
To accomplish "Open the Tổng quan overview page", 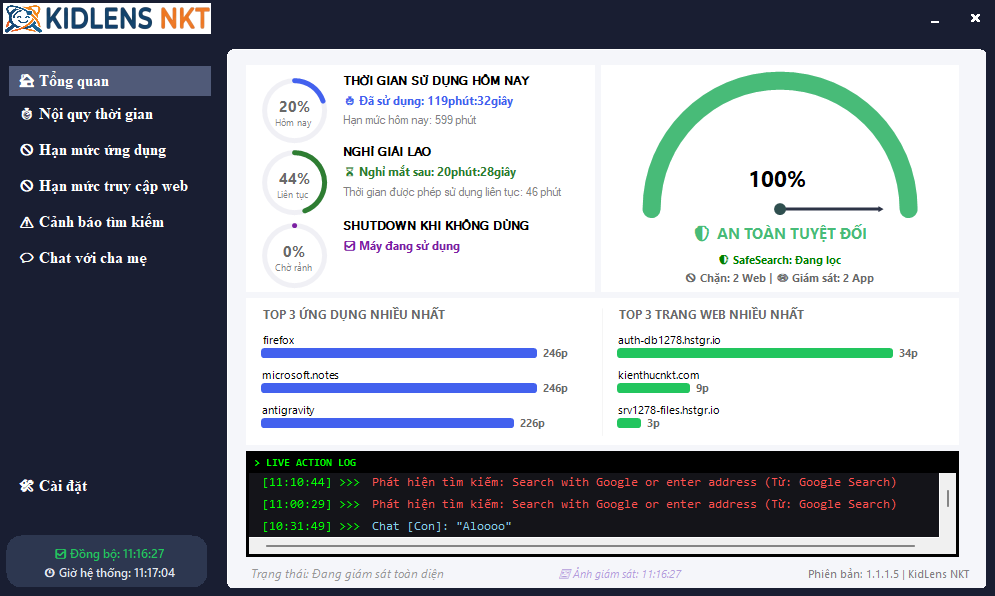I will 109,81.
